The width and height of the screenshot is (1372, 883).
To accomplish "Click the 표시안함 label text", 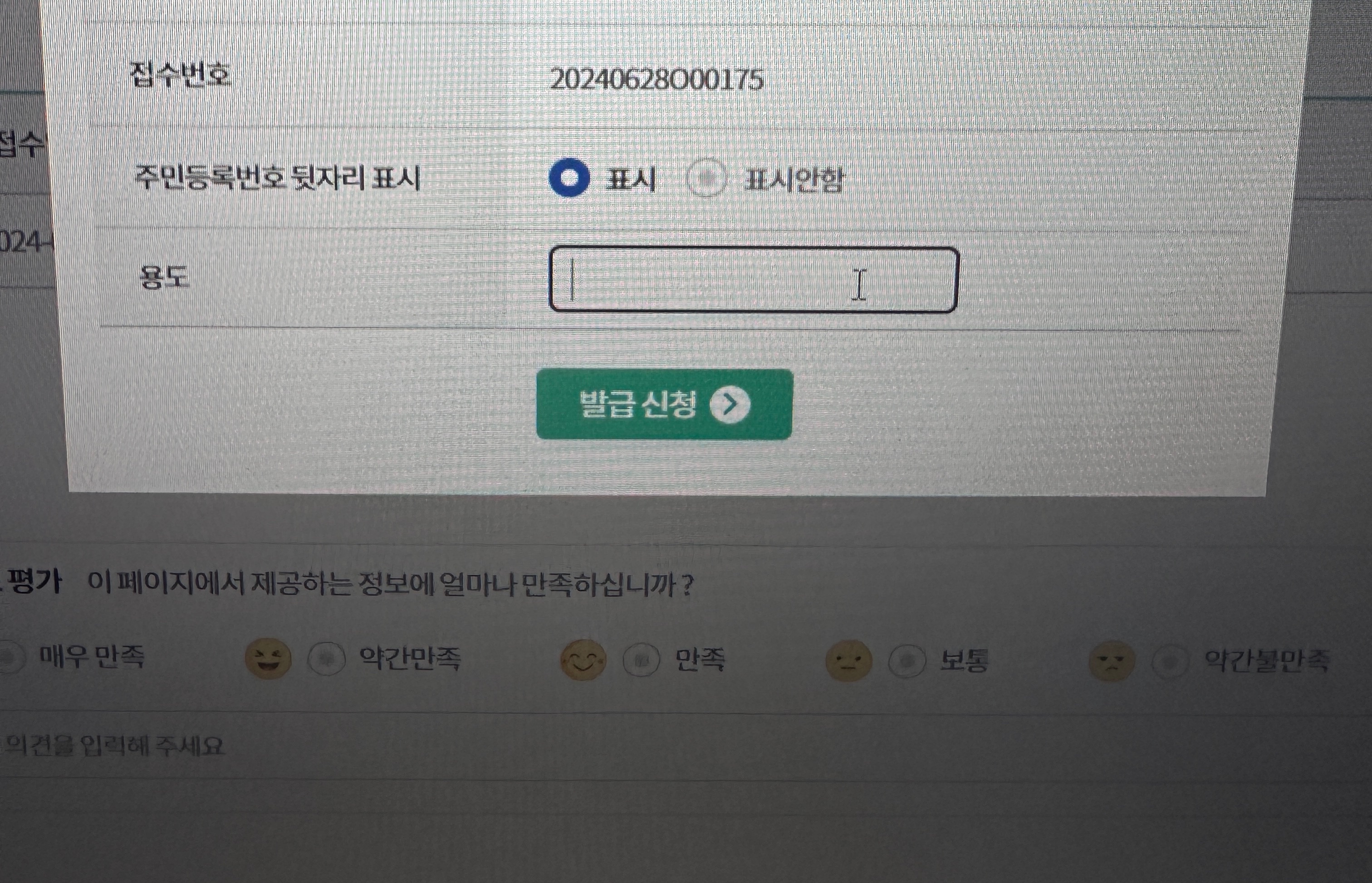I will point(794,180).
